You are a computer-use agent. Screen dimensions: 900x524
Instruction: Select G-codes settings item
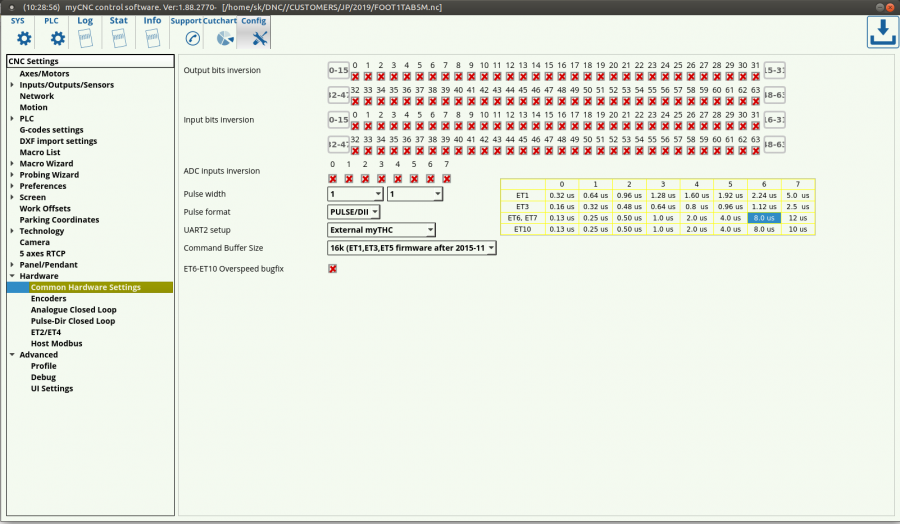pos(52,130)
